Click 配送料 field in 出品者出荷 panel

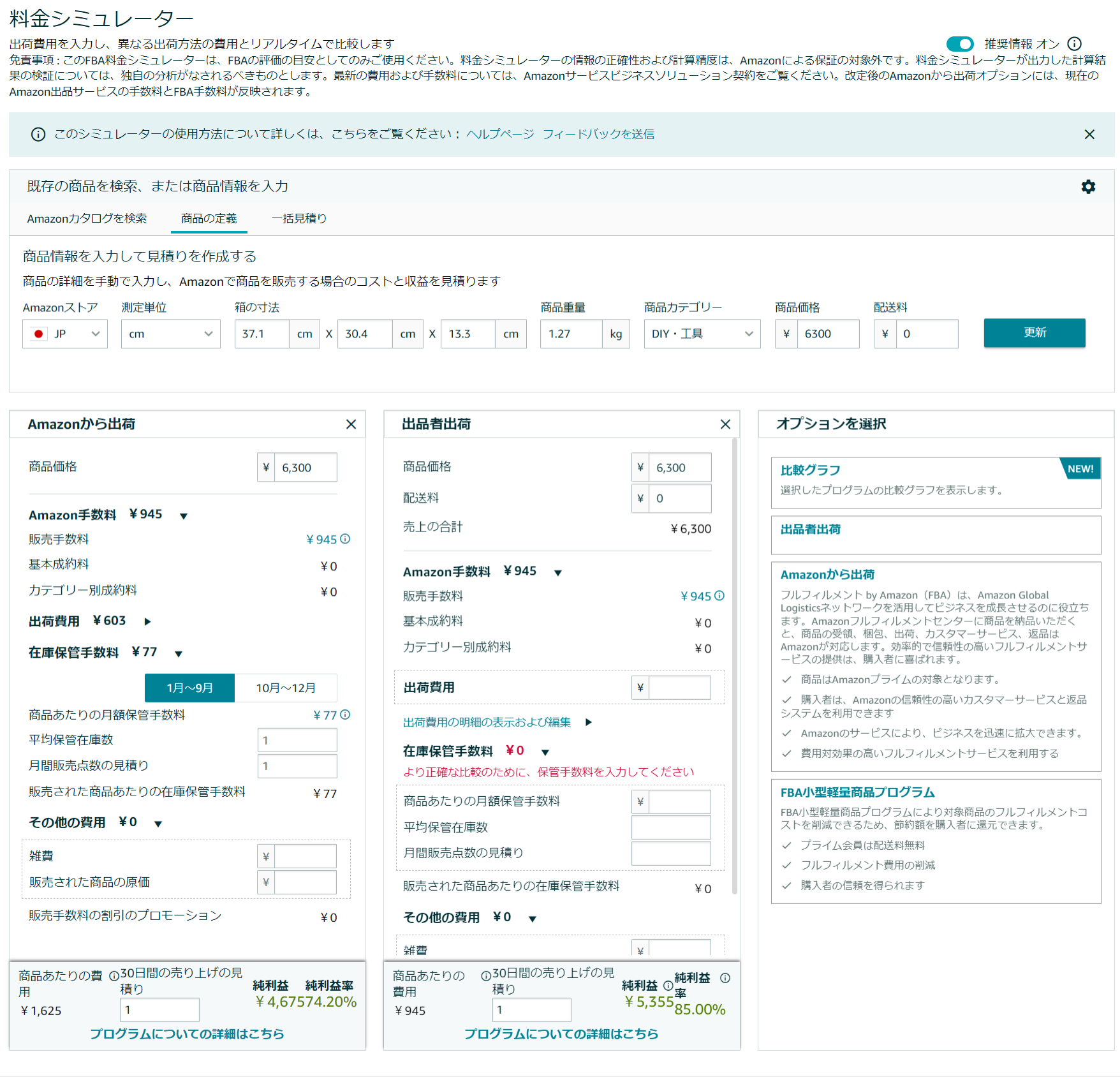tap(681, 498)
